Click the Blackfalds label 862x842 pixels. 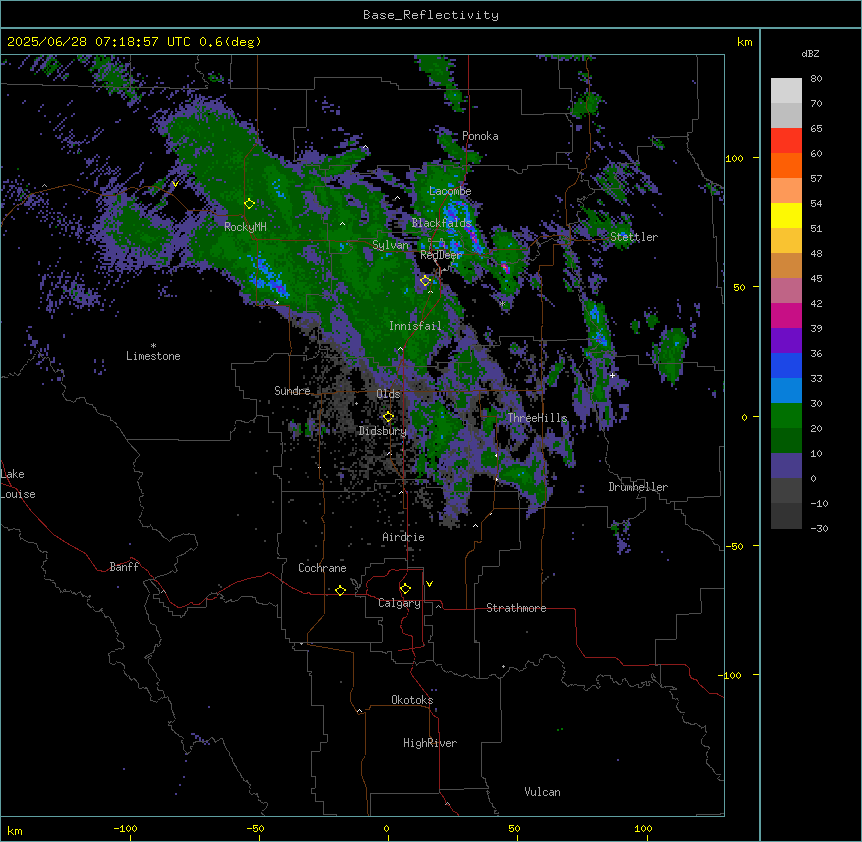click(x=441, y=223)
